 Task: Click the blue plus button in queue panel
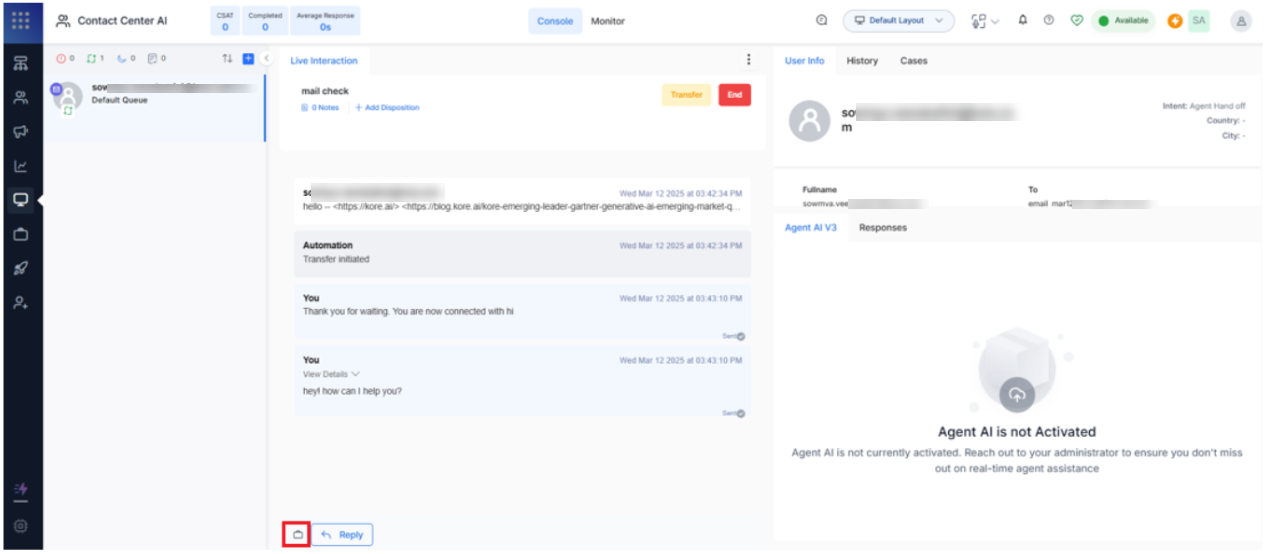pyautogui.click(x=248, y=59)
